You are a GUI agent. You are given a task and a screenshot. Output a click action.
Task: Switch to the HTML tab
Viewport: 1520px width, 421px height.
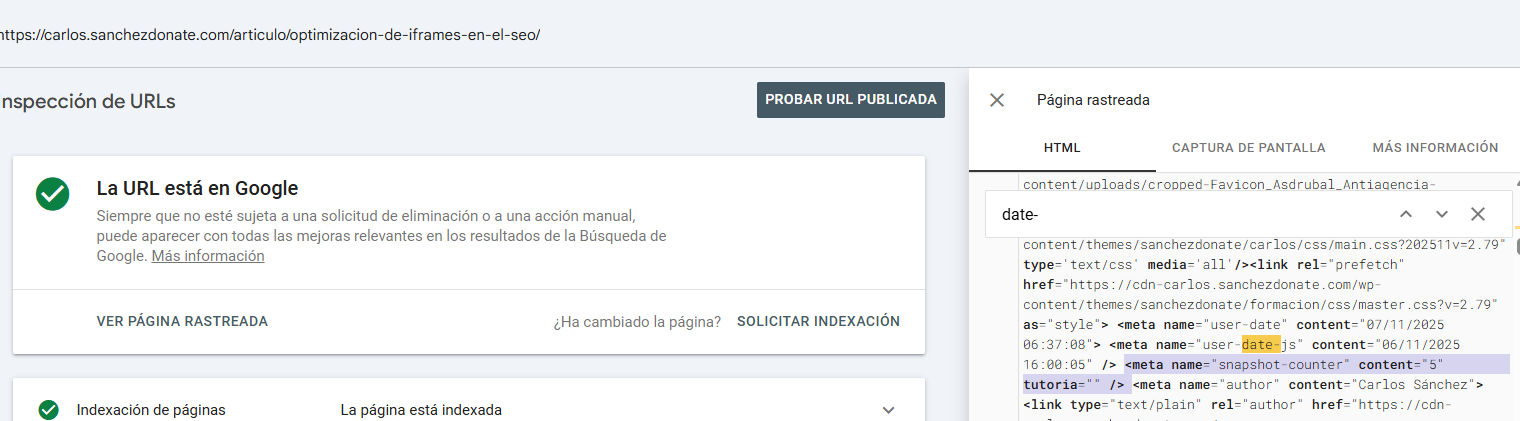[x=1062, y=148]
